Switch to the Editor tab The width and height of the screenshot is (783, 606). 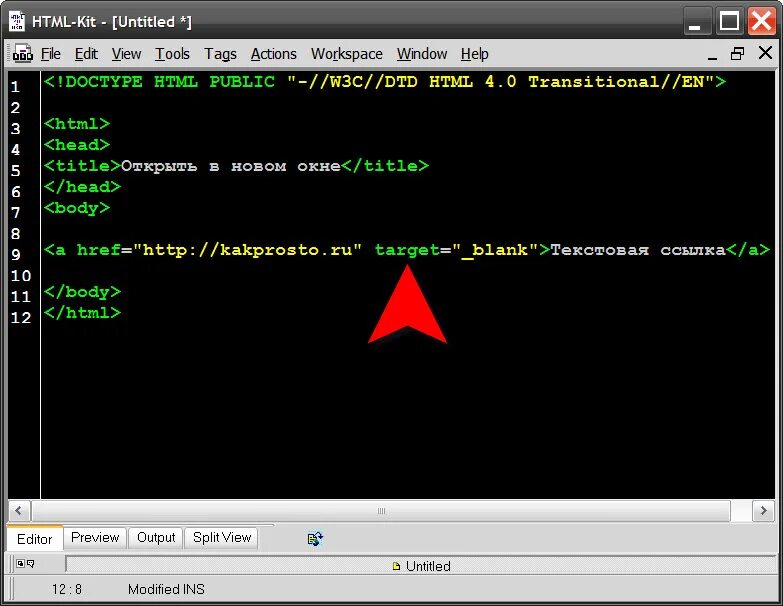tap(34, 539)
